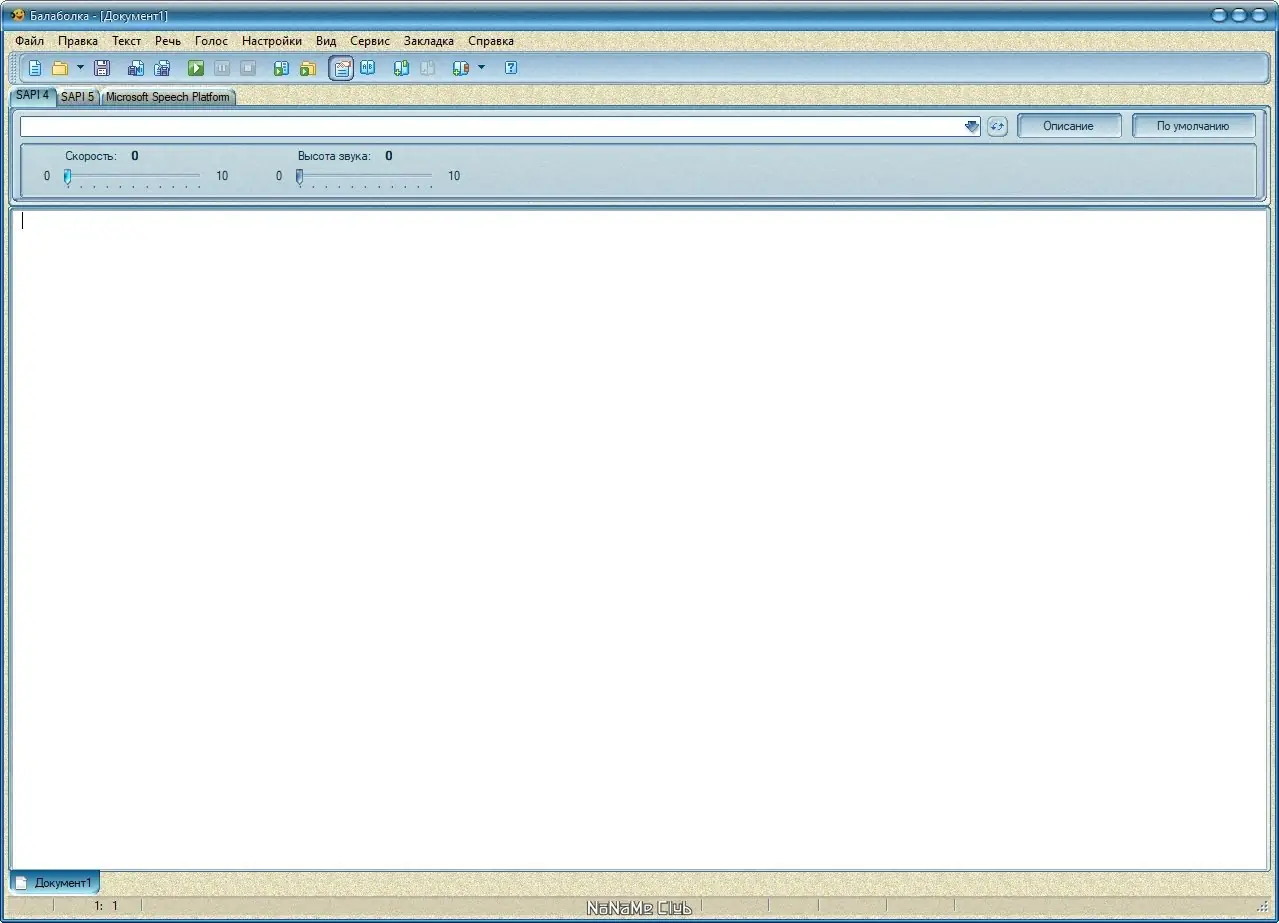Save document using the floppy disk icon

point(102,68)
